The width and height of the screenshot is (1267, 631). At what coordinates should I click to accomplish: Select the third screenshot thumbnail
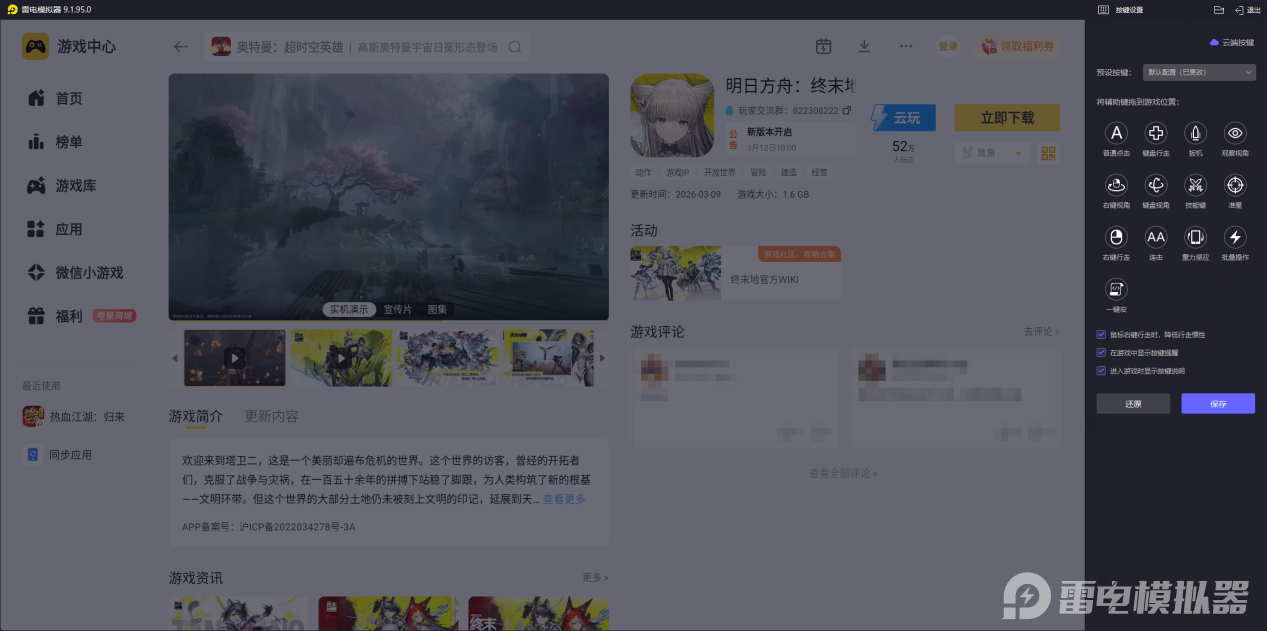coord(447,357)
